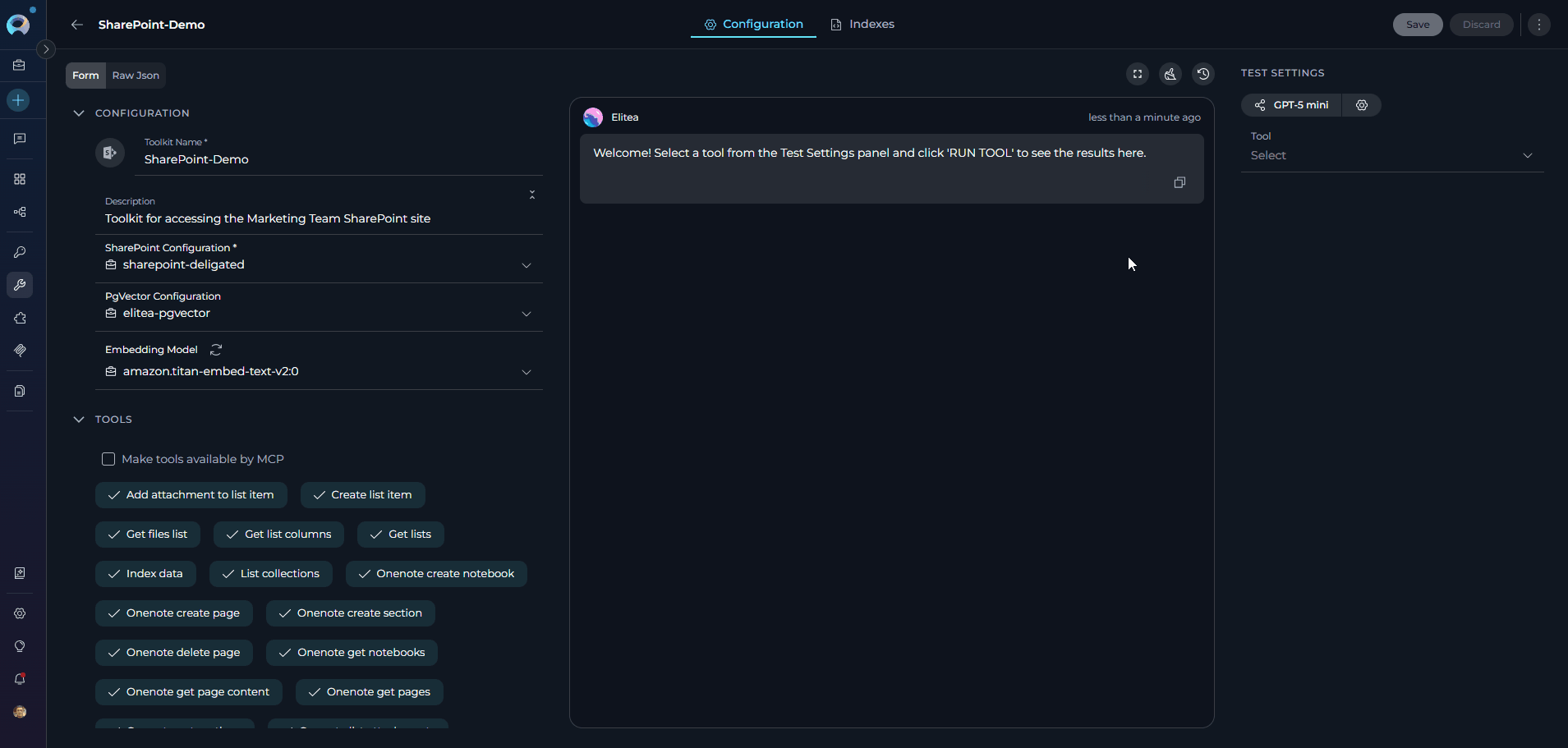The width and height of the screenshot is (1568, 748).
Task: Open the briefcase projects icon in sidebar
Action: (20, 65)
